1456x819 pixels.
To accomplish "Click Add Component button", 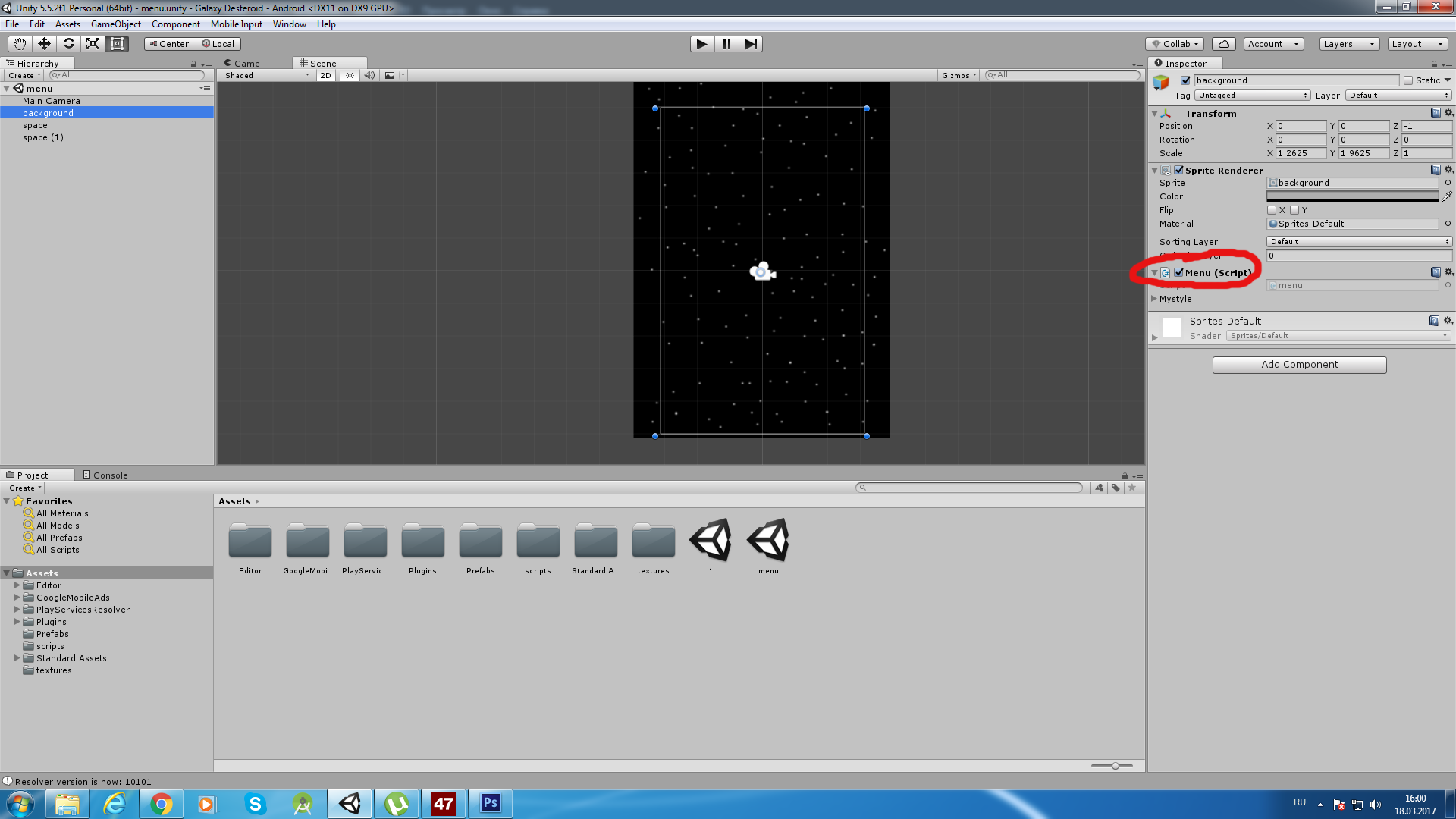I will point(1298,363).
